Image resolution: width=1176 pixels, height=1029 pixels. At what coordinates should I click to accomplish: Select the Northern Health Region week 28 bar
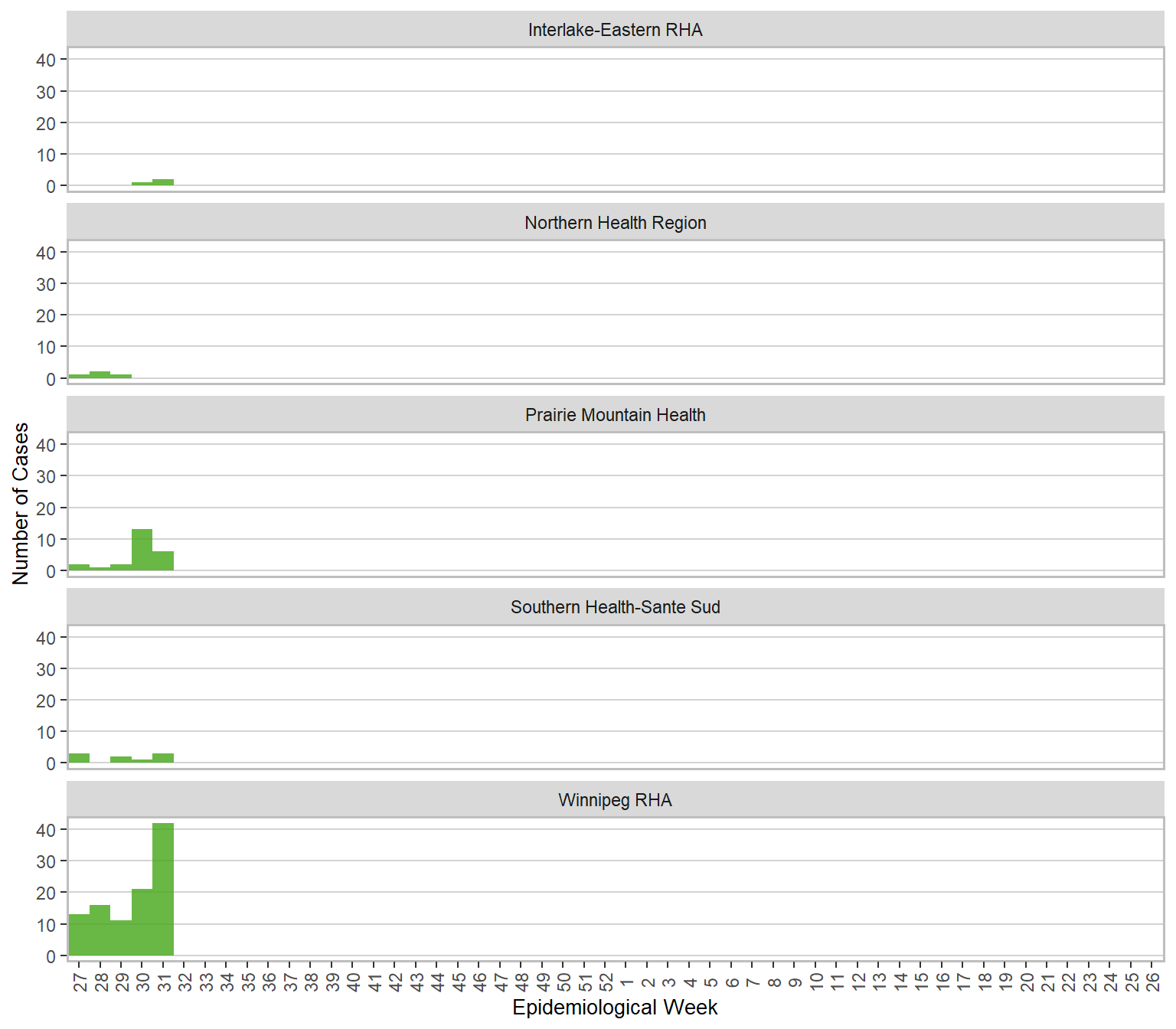point(100,374)
